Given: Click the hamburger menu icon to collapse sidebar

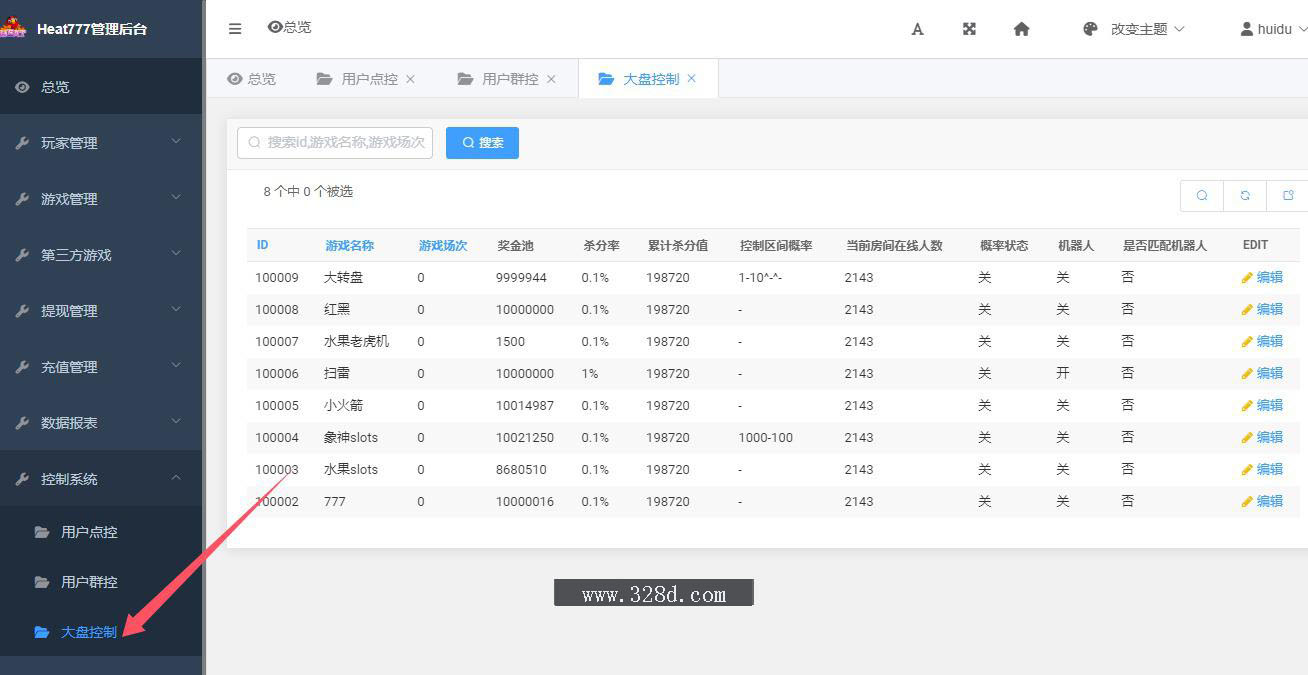Looking at the screenshot, I should [235, 29].
